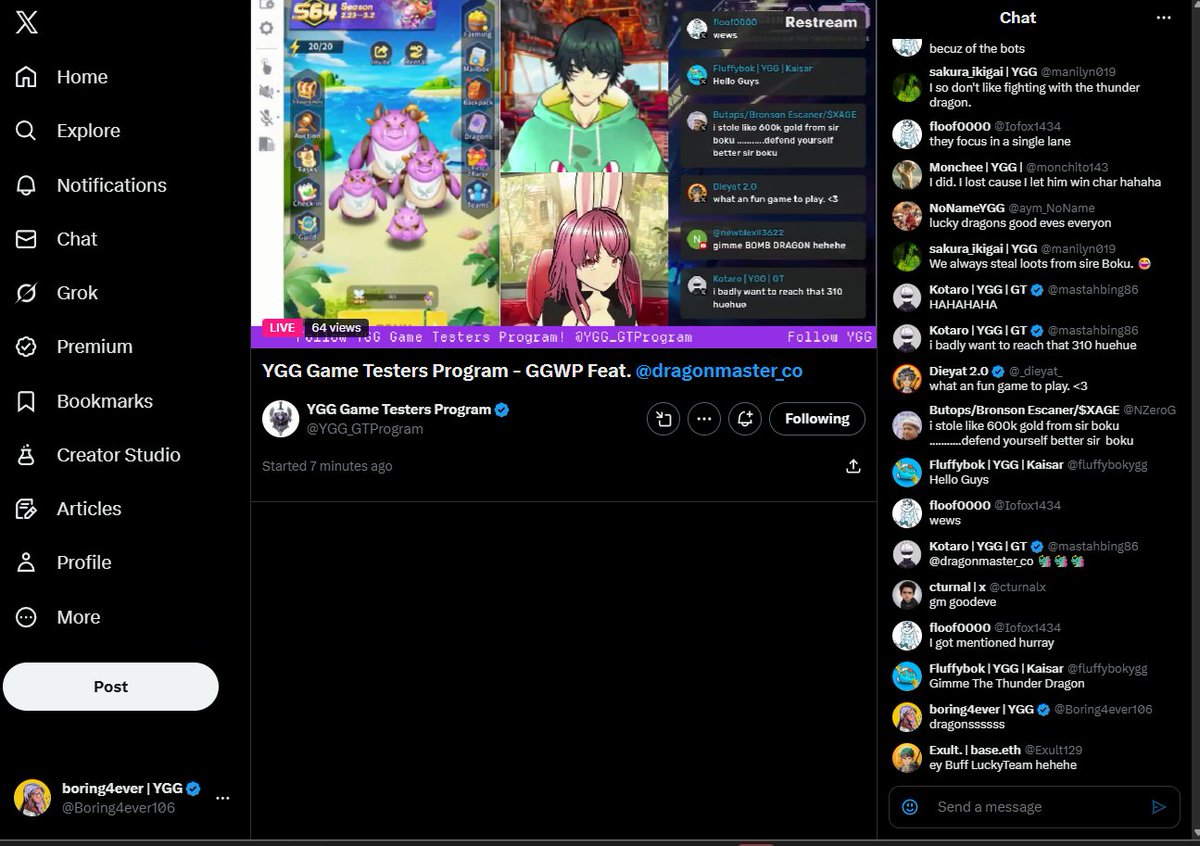The width and height of the screenshot is (1200, 846).
Task: Open Grok in the sidebar
Action: click(x=57, y=293)
